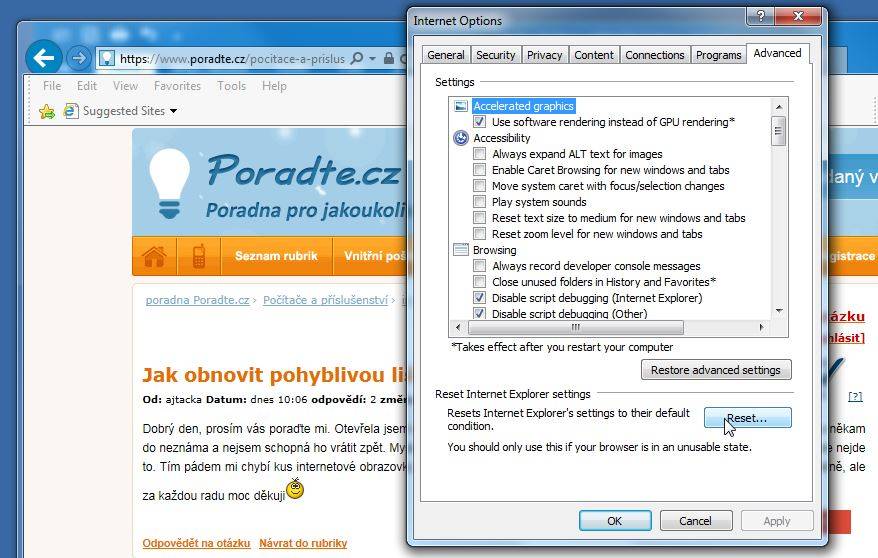Click the Poradte.cz lightbulb logo
The image size is (878, 558).
tap(169, 183)
